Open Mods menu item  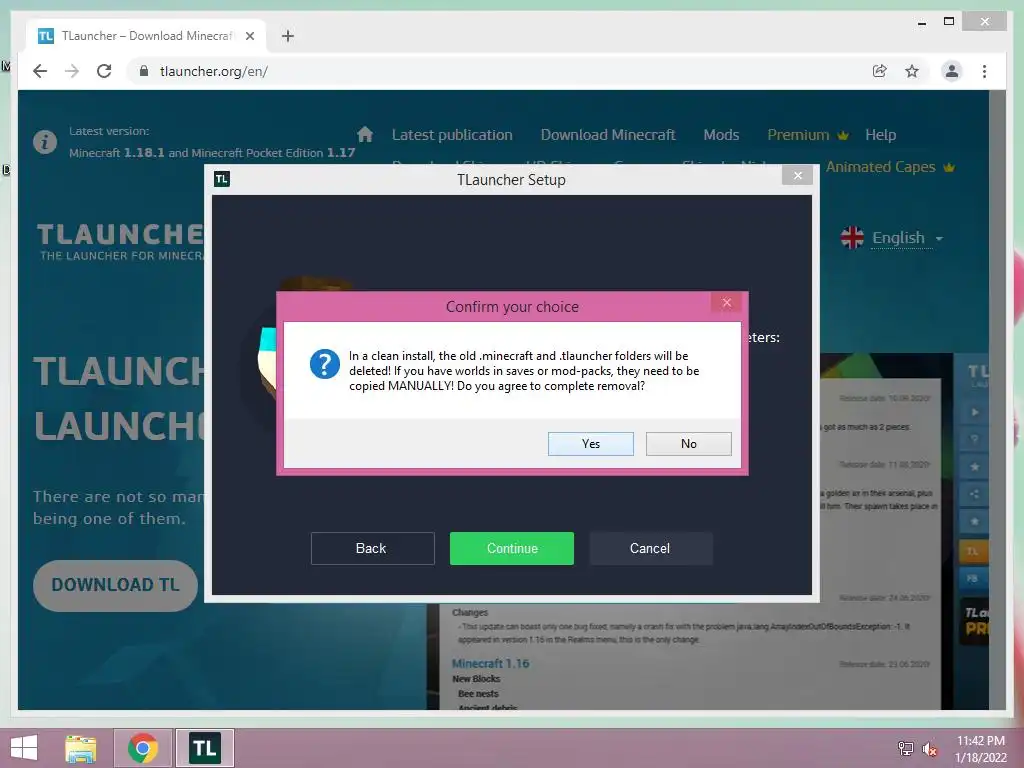pos(721,135)
